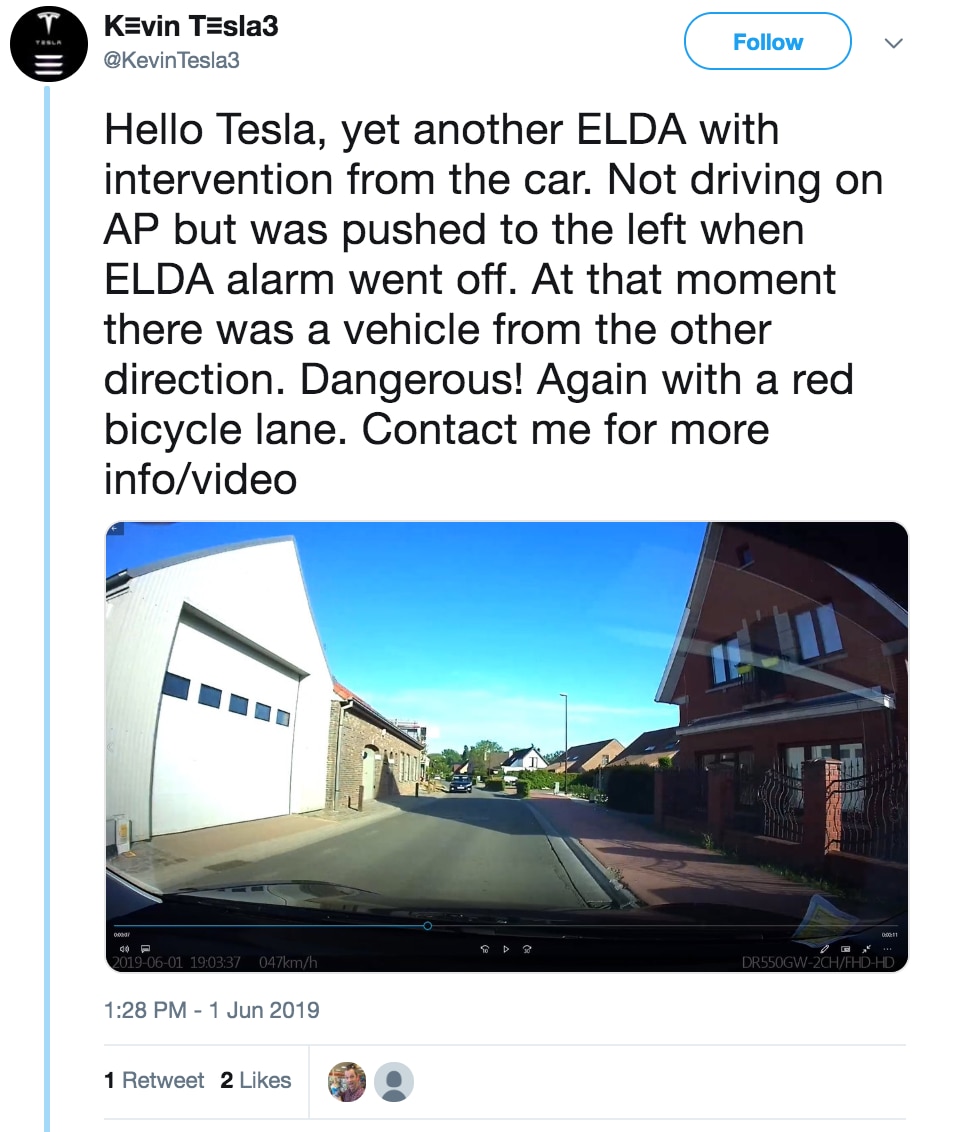Toggle the video subtitles icon

tap(145, 949)
